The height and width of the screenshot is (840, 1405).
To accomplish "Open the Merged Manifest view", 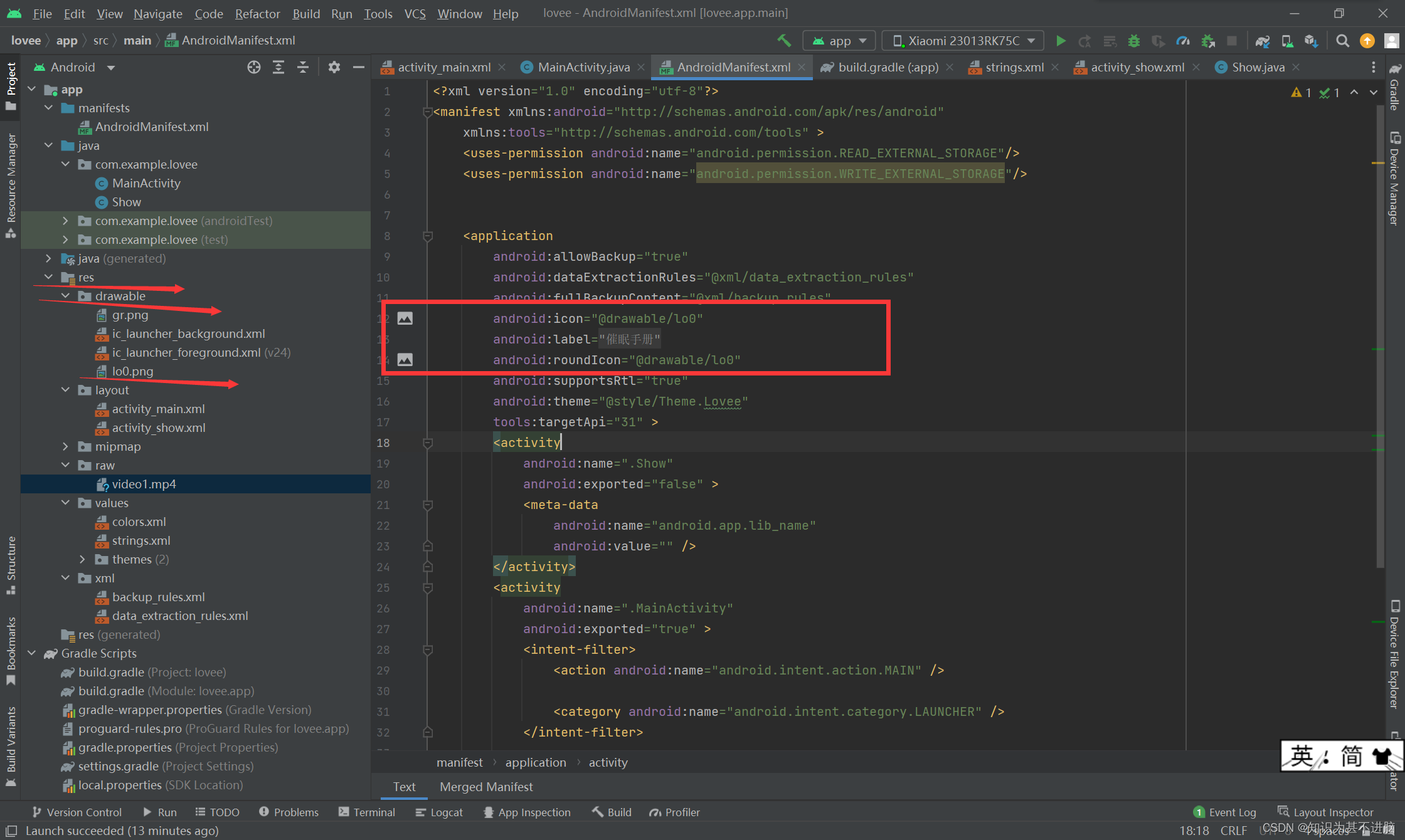I will [486, 787].
